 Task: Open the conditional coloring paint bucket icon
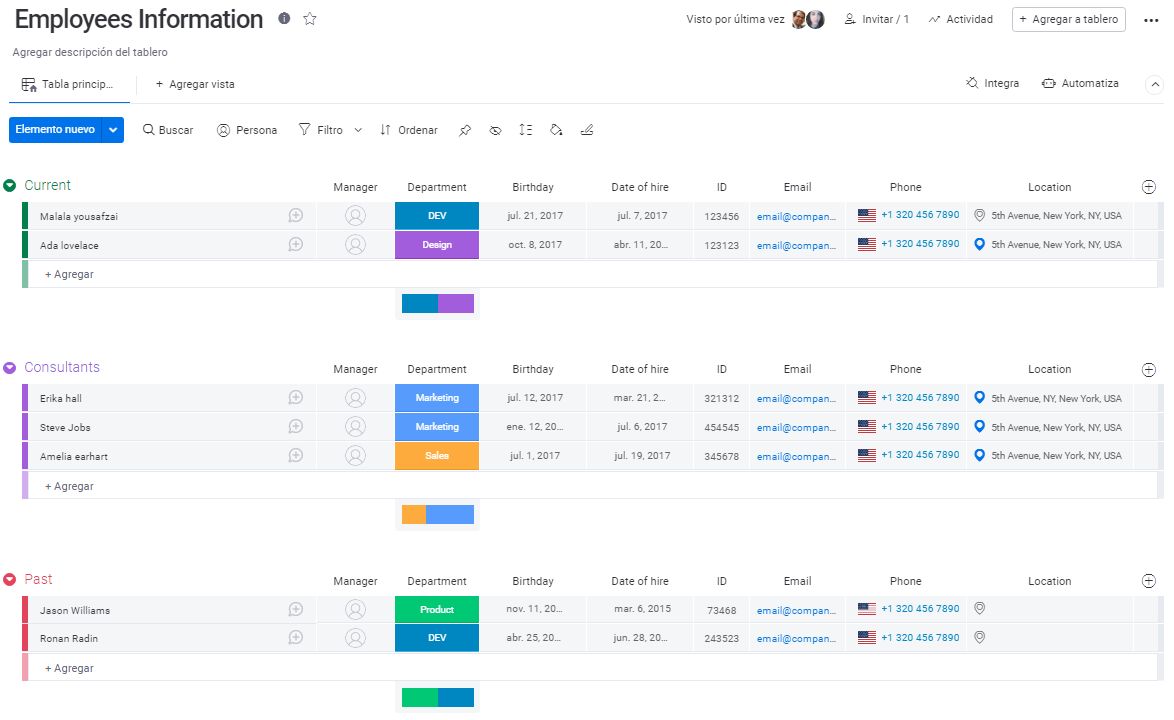coord(557,130)
